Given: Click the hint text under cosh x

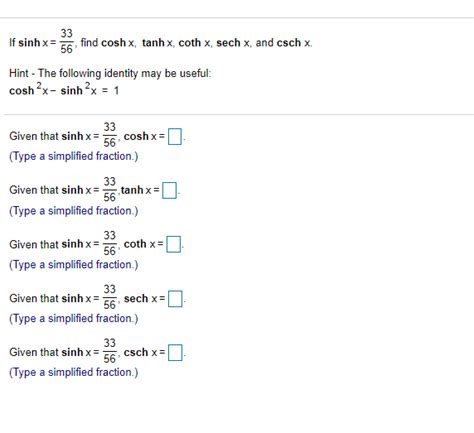Looking at the screenshot, I should 73,156.
